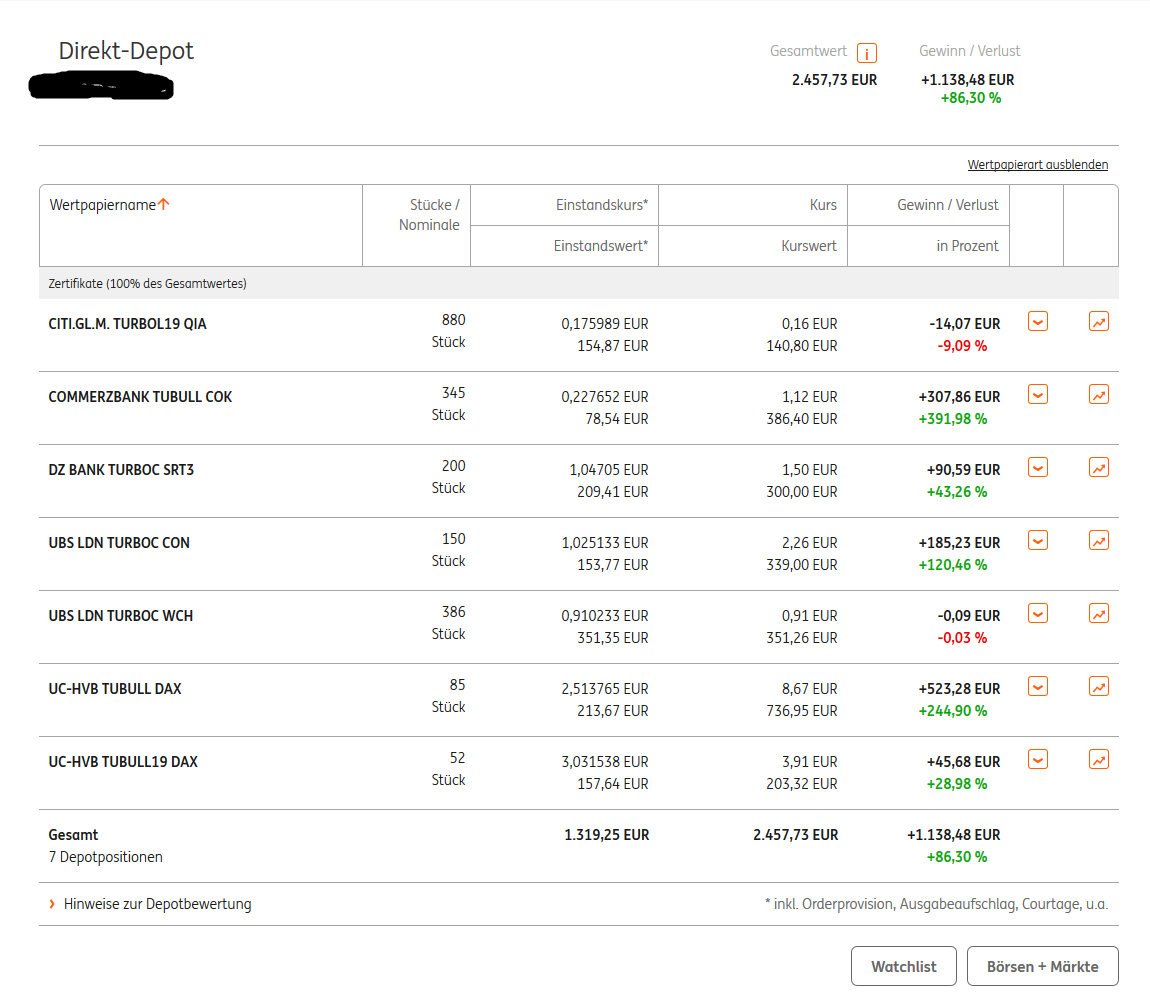This screenshot has width=1150, height=995.
Task: Open UBS LDN TURBOC WCH security name
Action: tap(121, 616)
